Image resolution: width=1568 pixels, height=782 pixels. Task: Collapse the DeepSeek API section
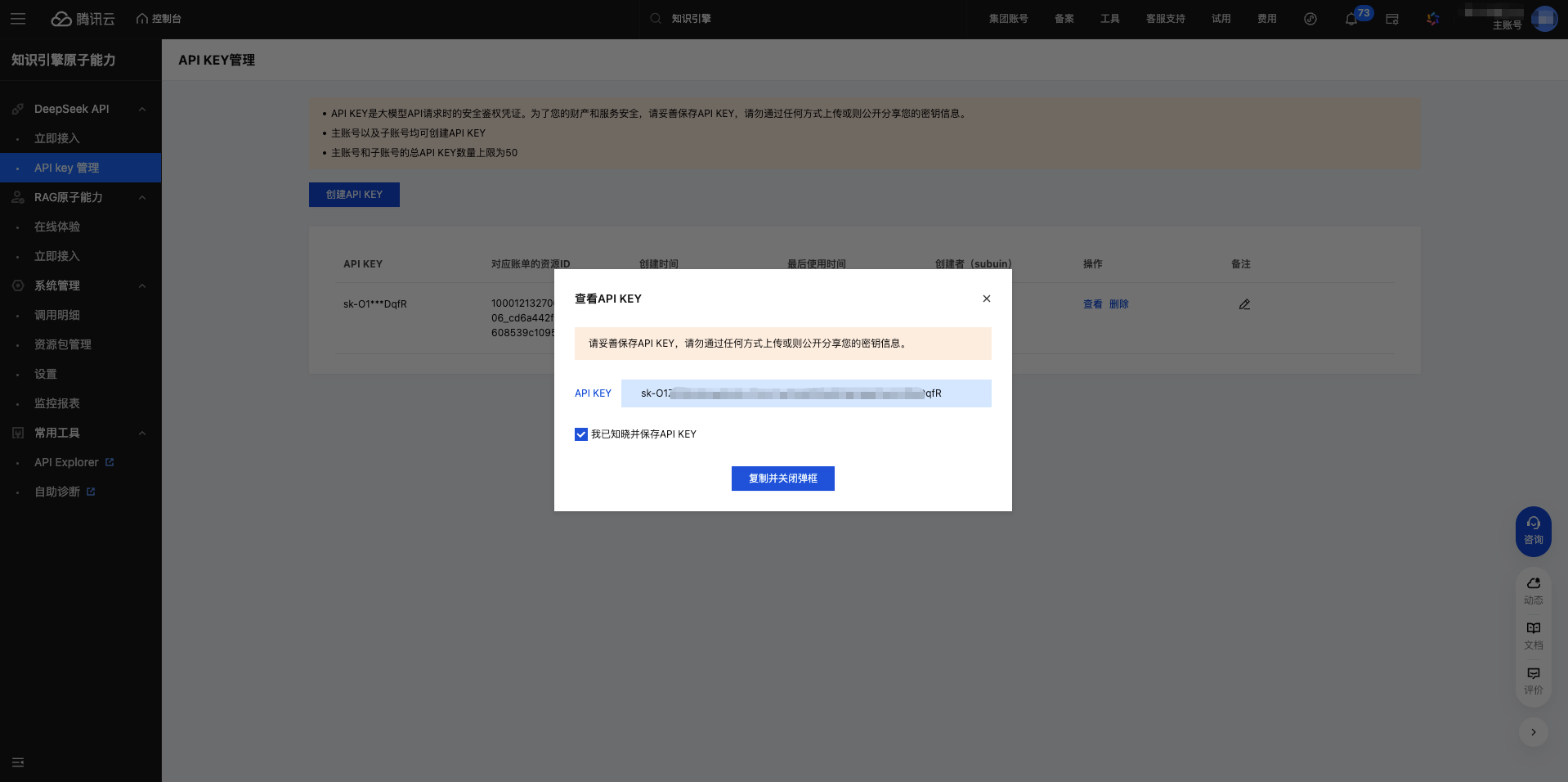141,108
